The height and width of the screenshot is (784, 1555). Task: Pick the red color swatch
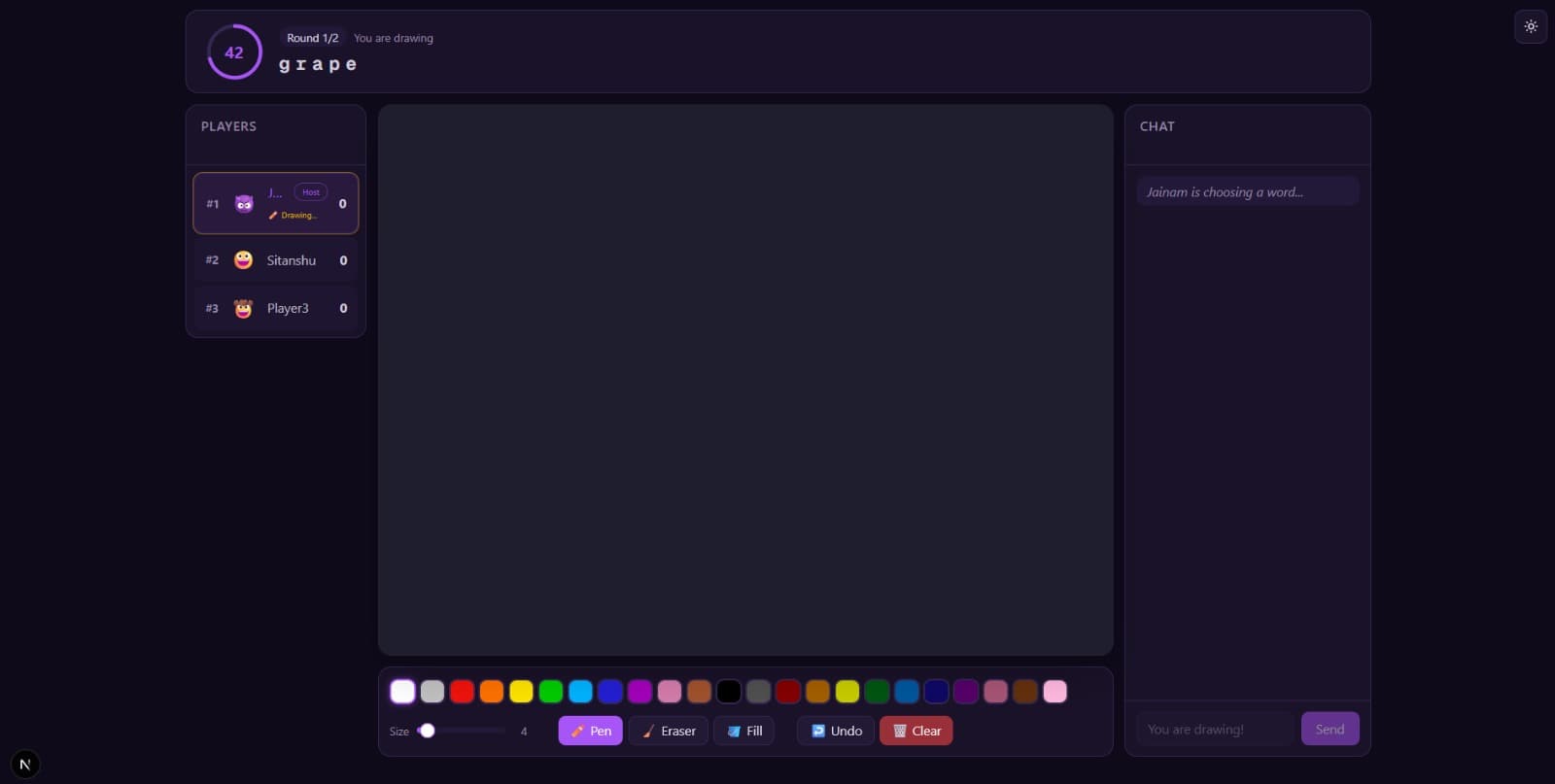pos(462,691)
